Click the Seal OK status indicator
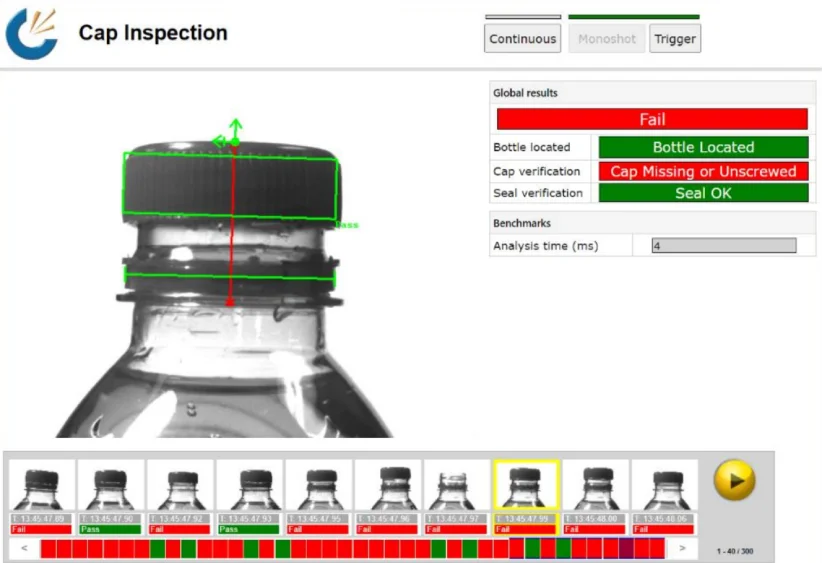 click(703, 193)
